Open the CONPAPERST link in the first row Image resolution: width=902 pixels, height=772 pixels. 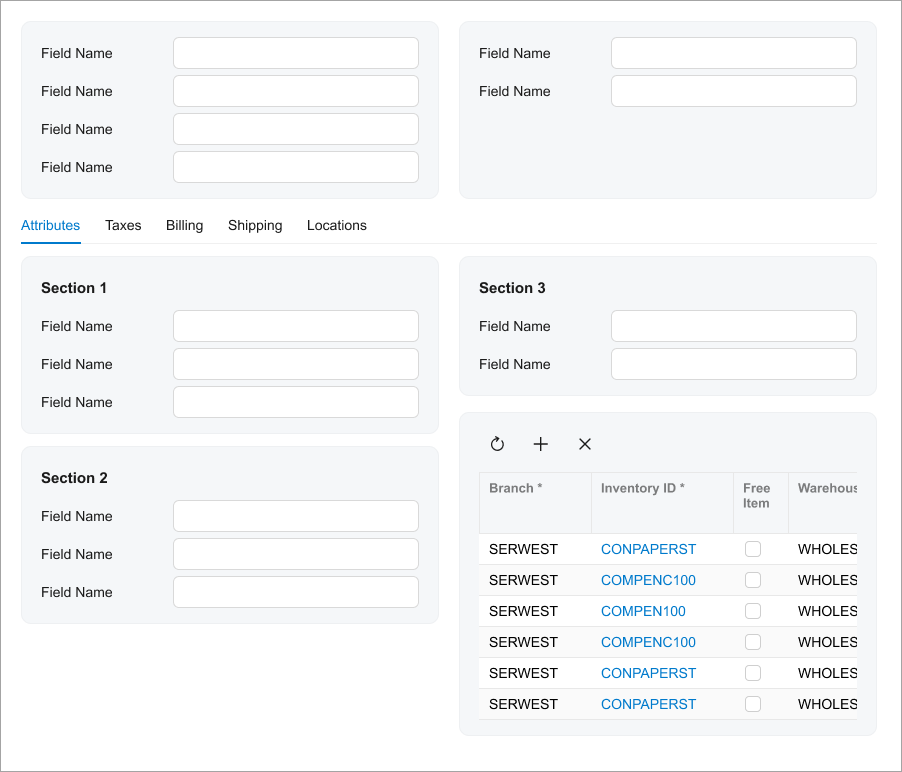pyautogui.click(x=648, y=549)
